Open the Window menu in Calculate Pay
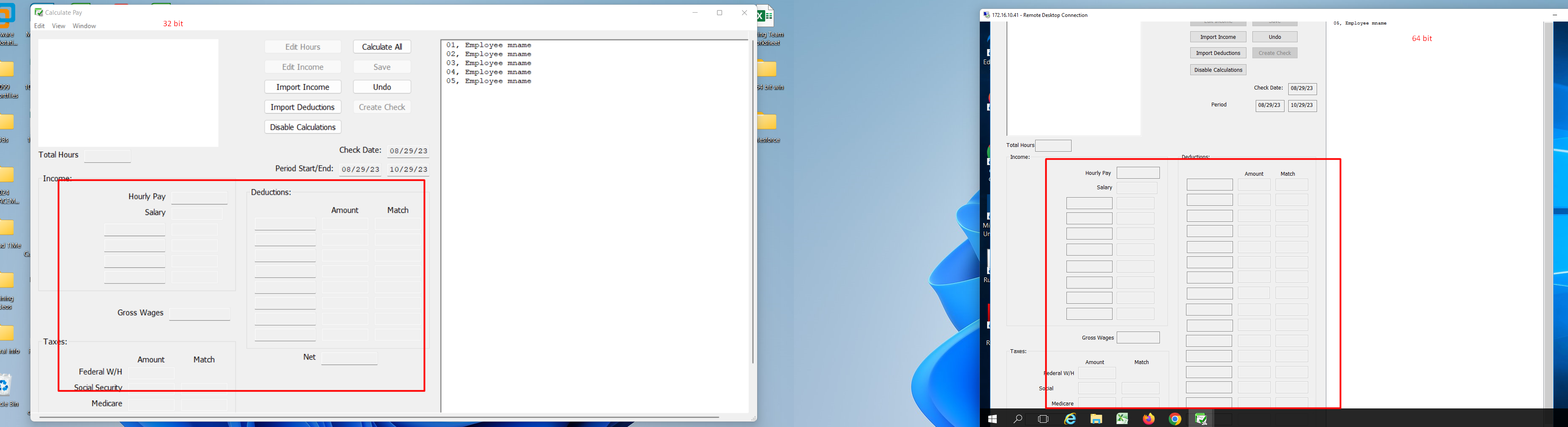 coord(84,26)
